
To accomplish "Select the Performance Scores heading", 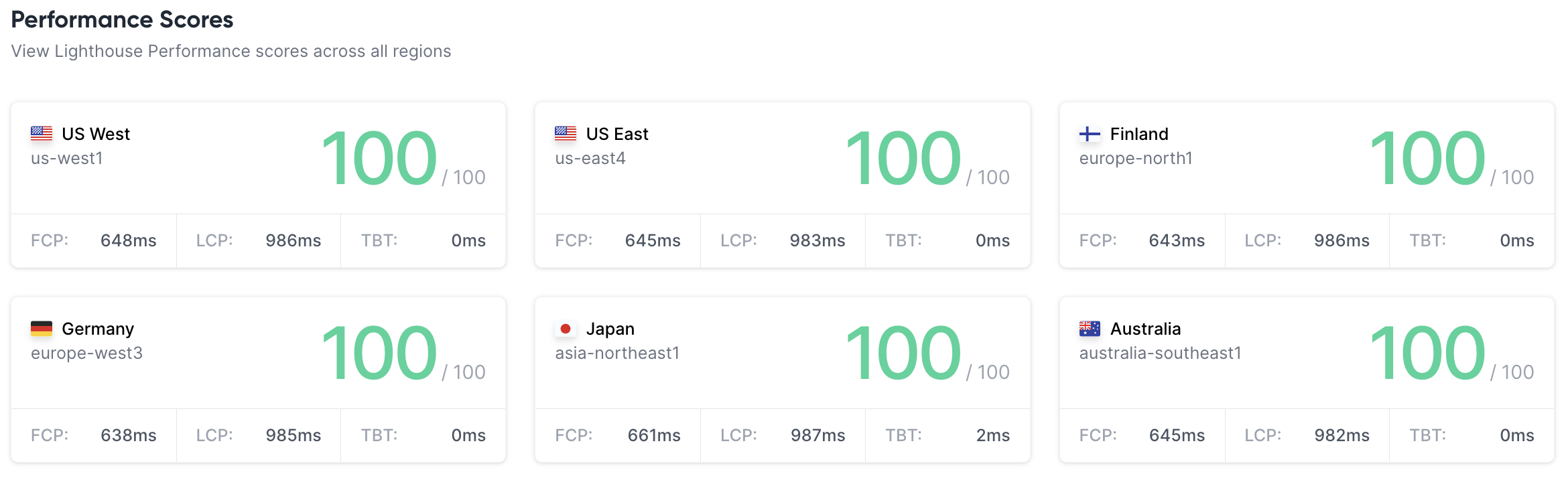I will (122, 20).
